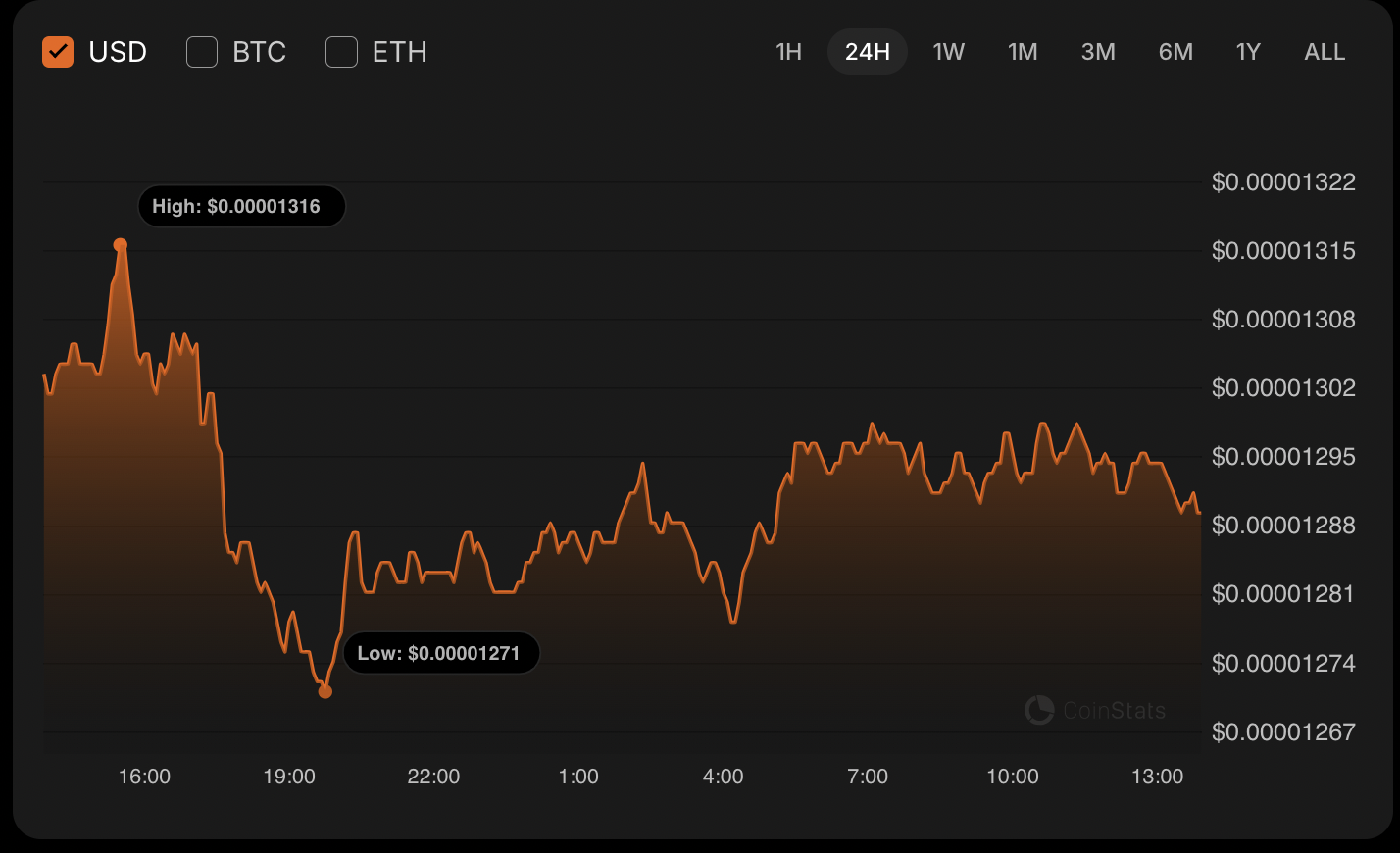Select the 3M time range

point(1098,52)
